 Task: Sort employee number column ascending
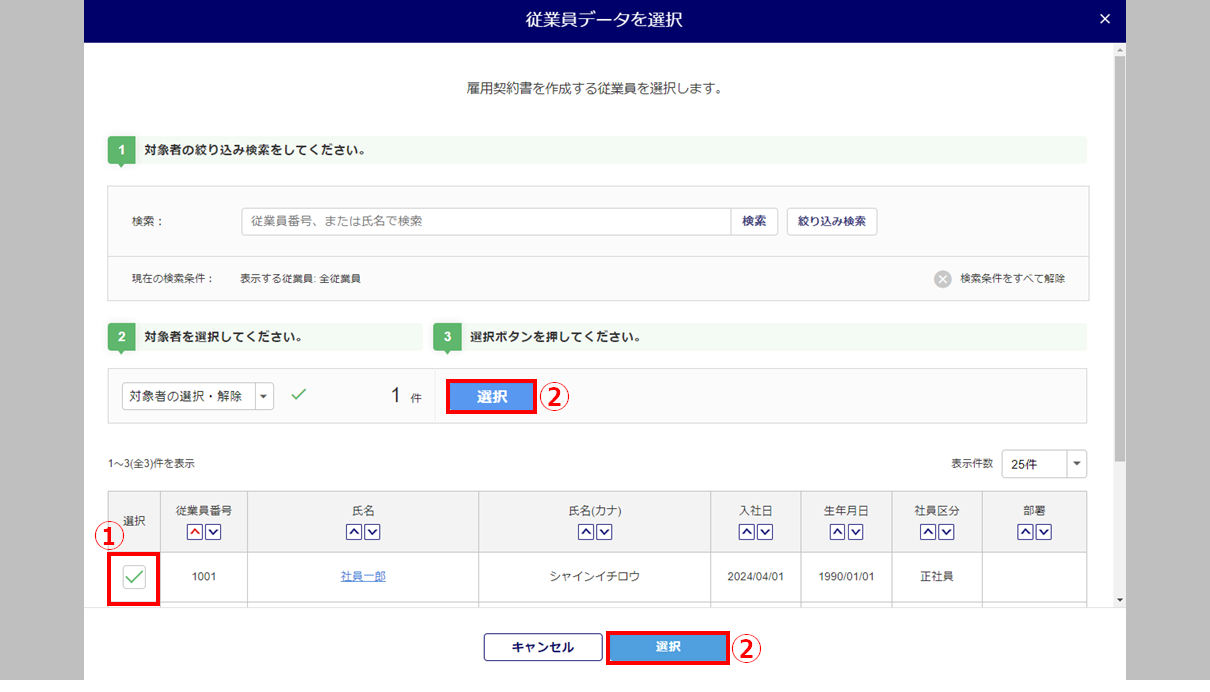[195, 532]
